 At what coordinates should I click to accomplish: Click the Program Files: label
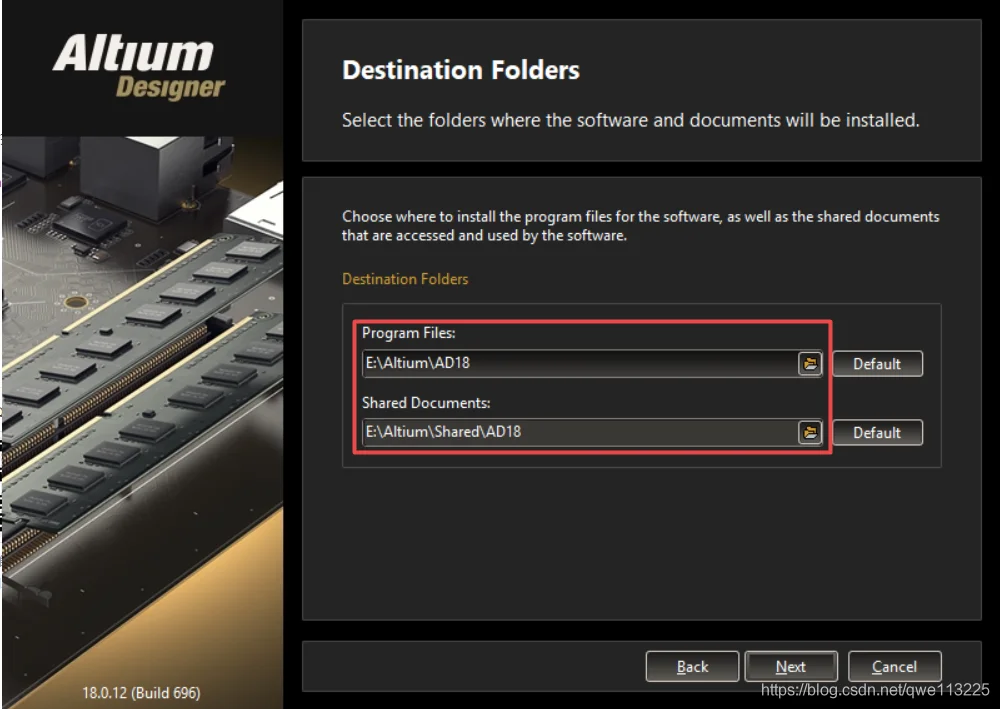[409, 333]
